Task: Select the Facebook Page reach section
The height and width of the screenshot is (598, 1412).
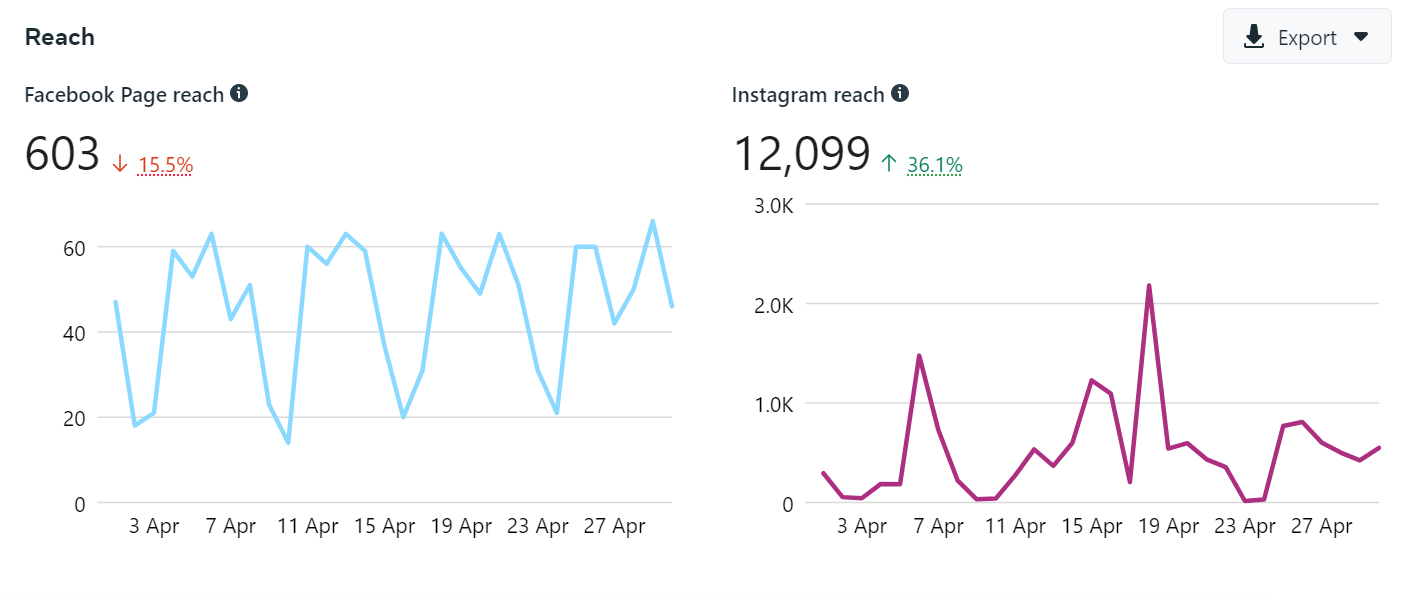Action: 126,93
